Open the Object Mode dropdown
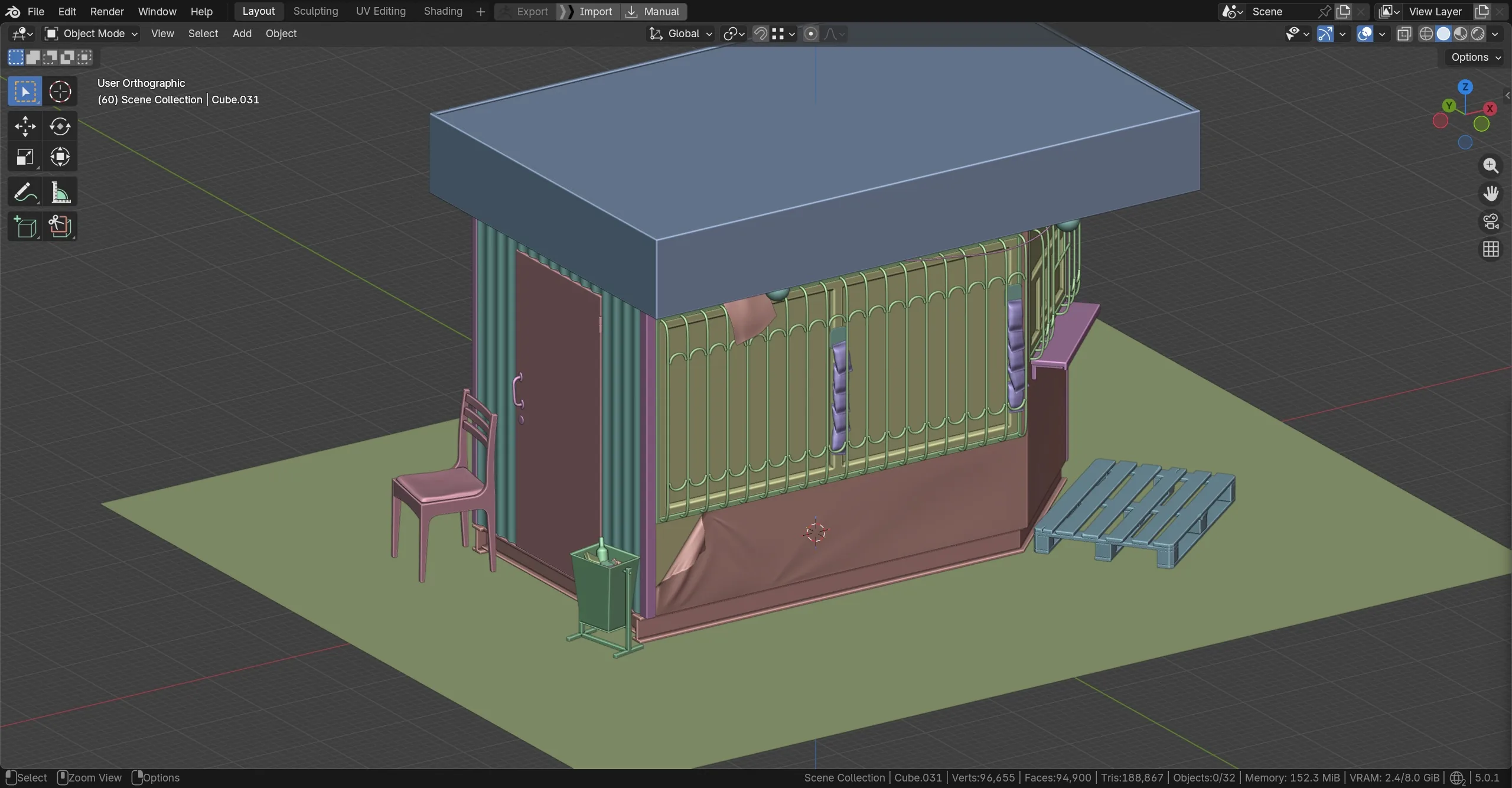1512x788 pixels. point(92,34)
